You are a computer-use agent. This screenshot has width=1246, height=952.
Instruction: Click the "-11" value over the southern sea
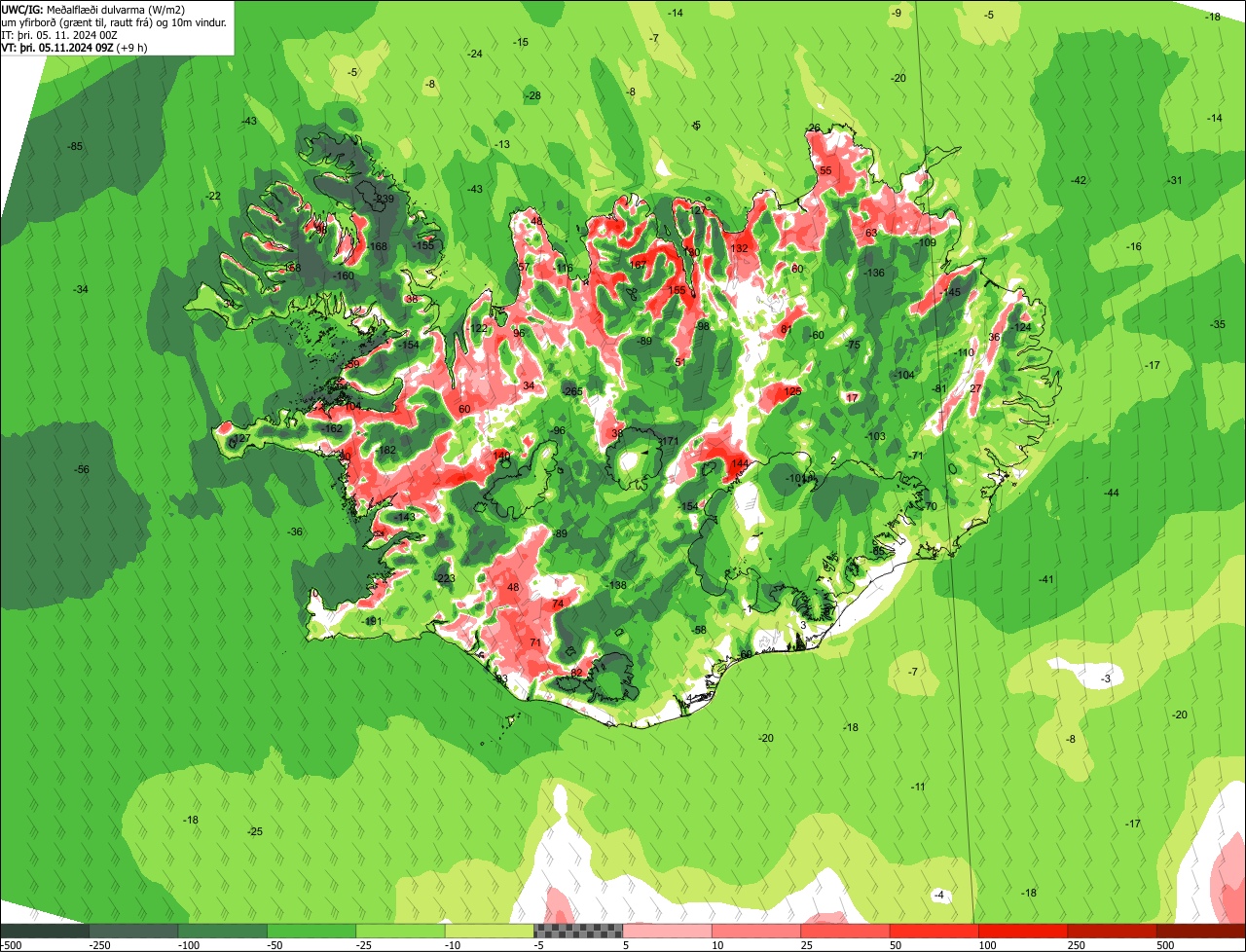(x=918, y=787)
